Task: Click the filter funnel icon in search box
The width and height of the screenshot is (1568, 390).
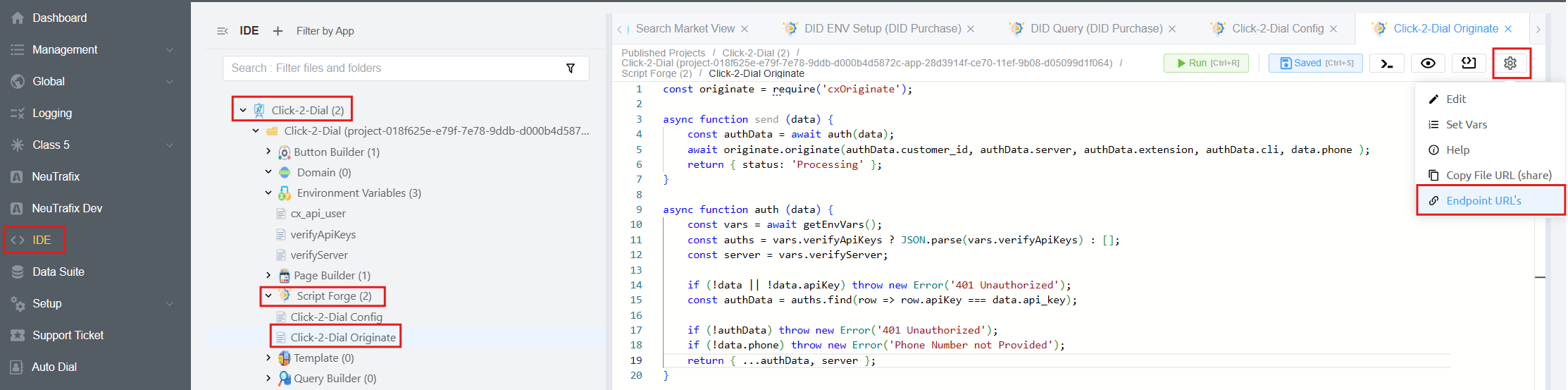Action: (571, 68)
